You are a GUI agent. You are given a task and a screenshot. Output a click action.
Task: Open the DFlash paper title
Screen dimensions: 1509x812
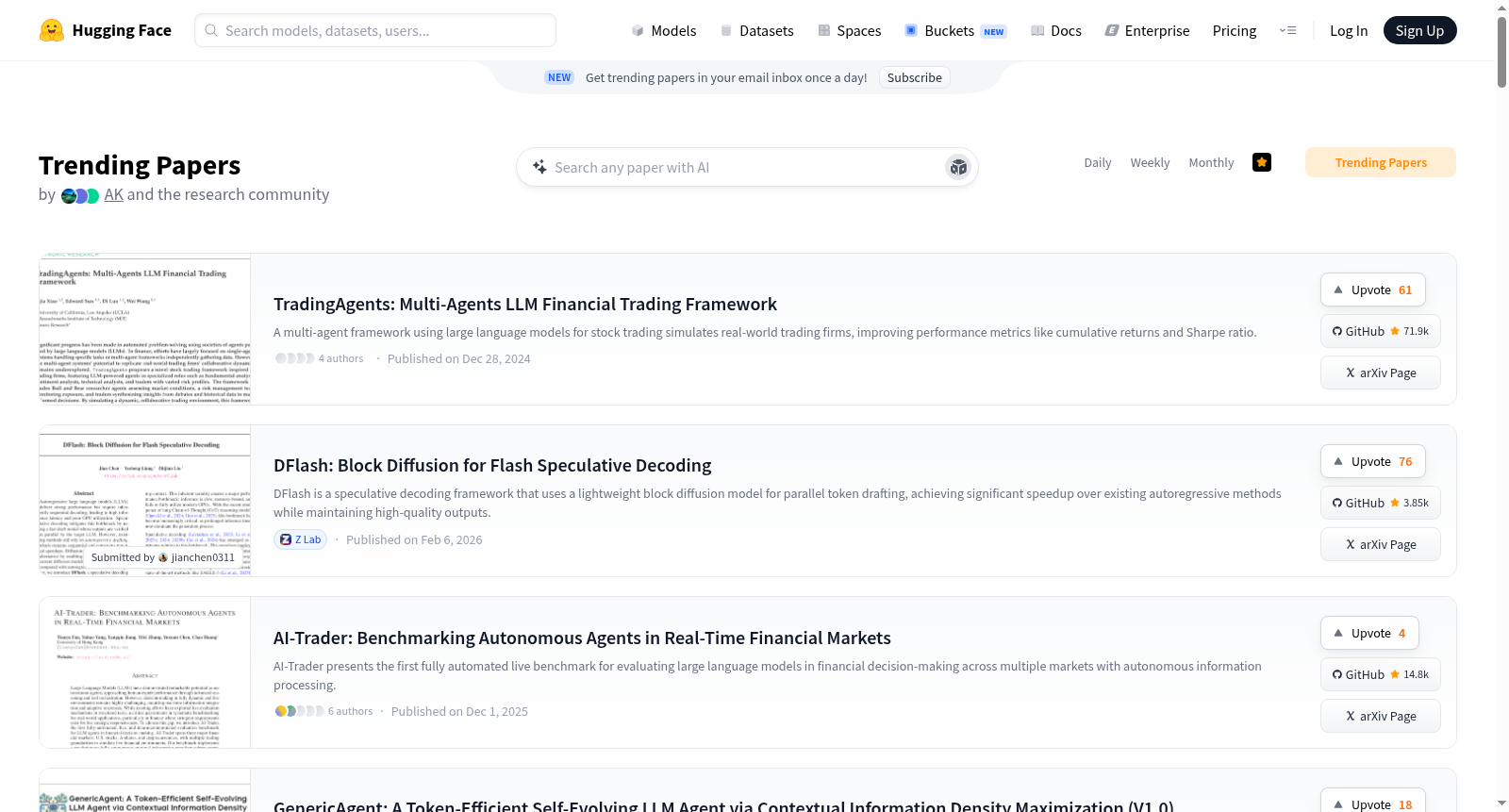coord(492,465)
